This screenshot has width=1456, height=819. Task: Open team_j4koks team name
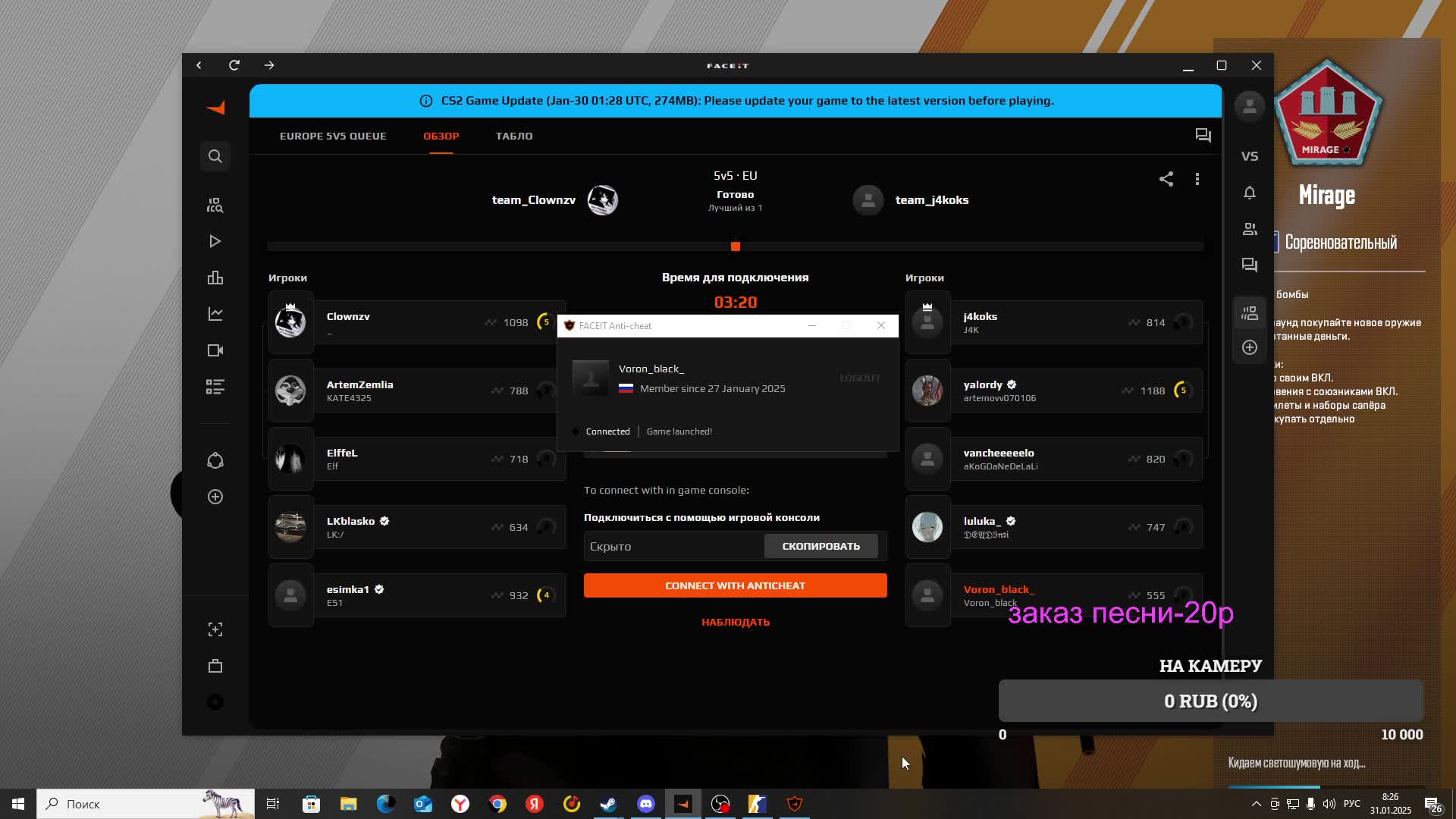coord(932,200)
